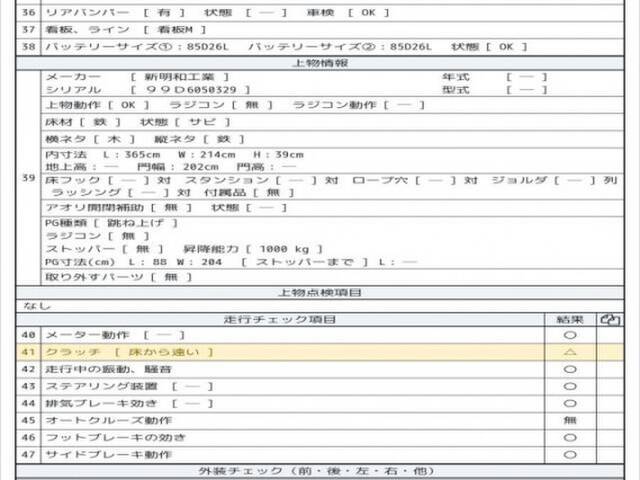Select the 年式 field label
The width and height of the screenshot is (640, 480).
456,77
